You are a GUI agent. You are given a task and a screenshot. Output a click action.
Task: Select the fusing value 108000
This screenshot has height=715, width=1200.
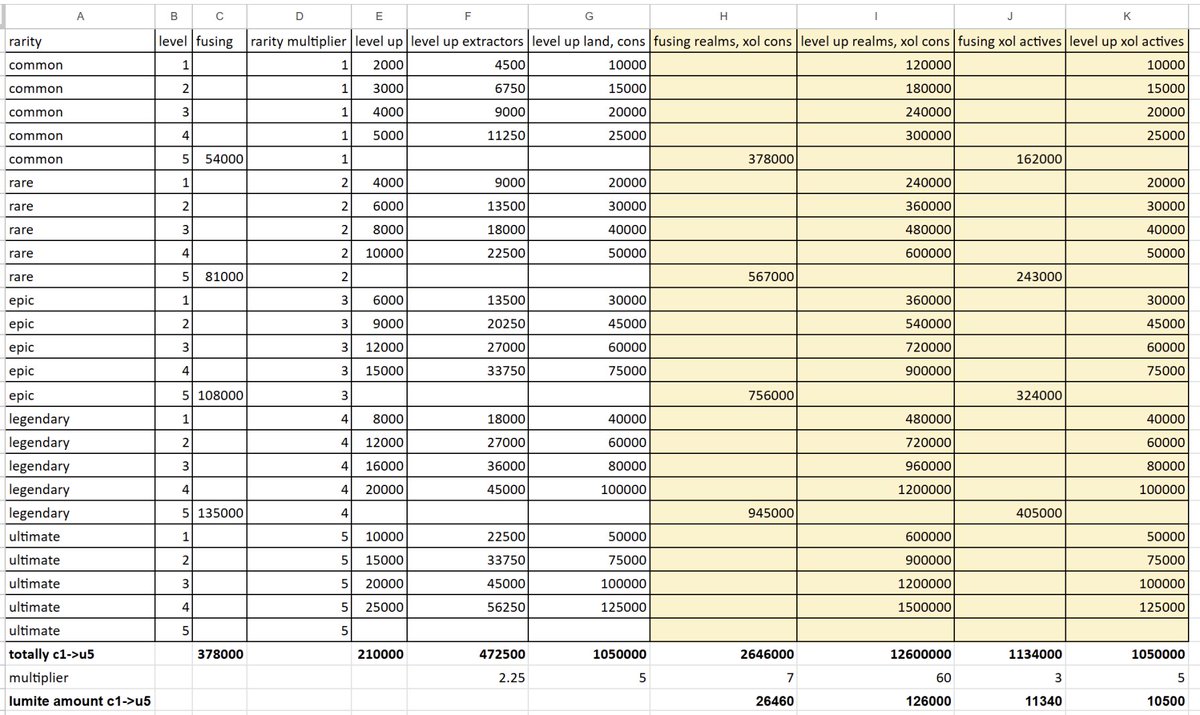click(x=218, y=395)
